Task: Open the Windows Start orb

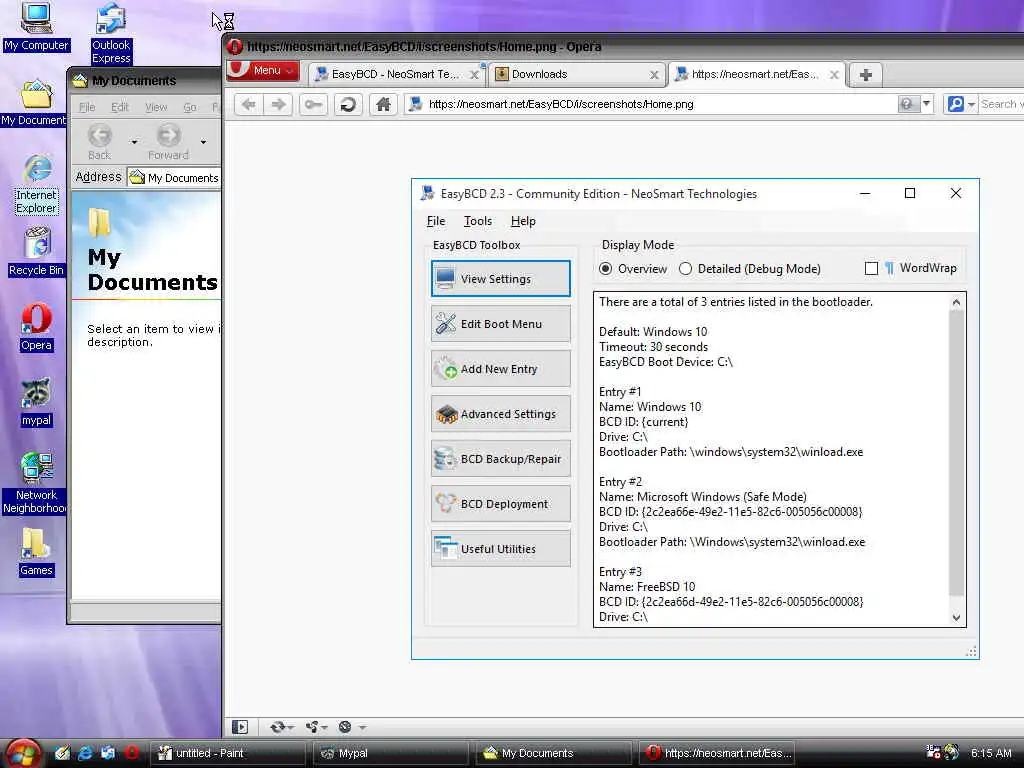Action: click(x=23, y=753)
